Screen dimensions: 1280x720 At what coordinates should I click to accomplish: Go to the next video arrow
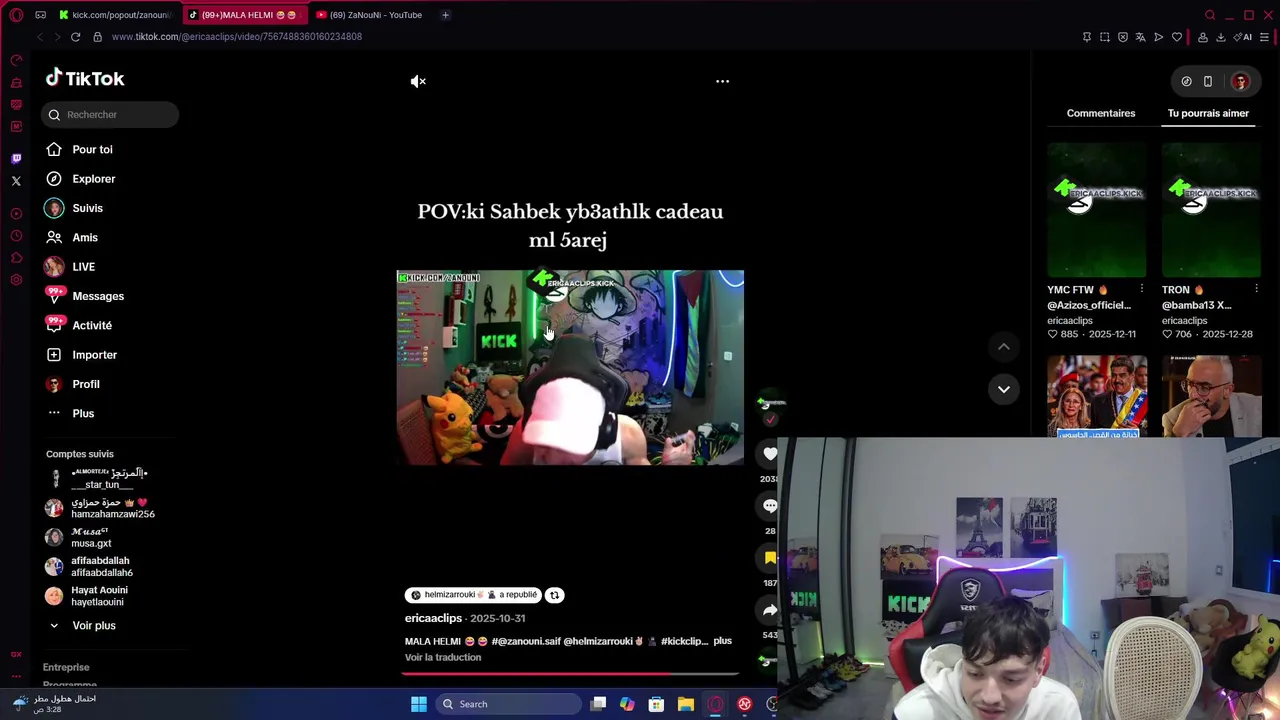pos(1003,389)
